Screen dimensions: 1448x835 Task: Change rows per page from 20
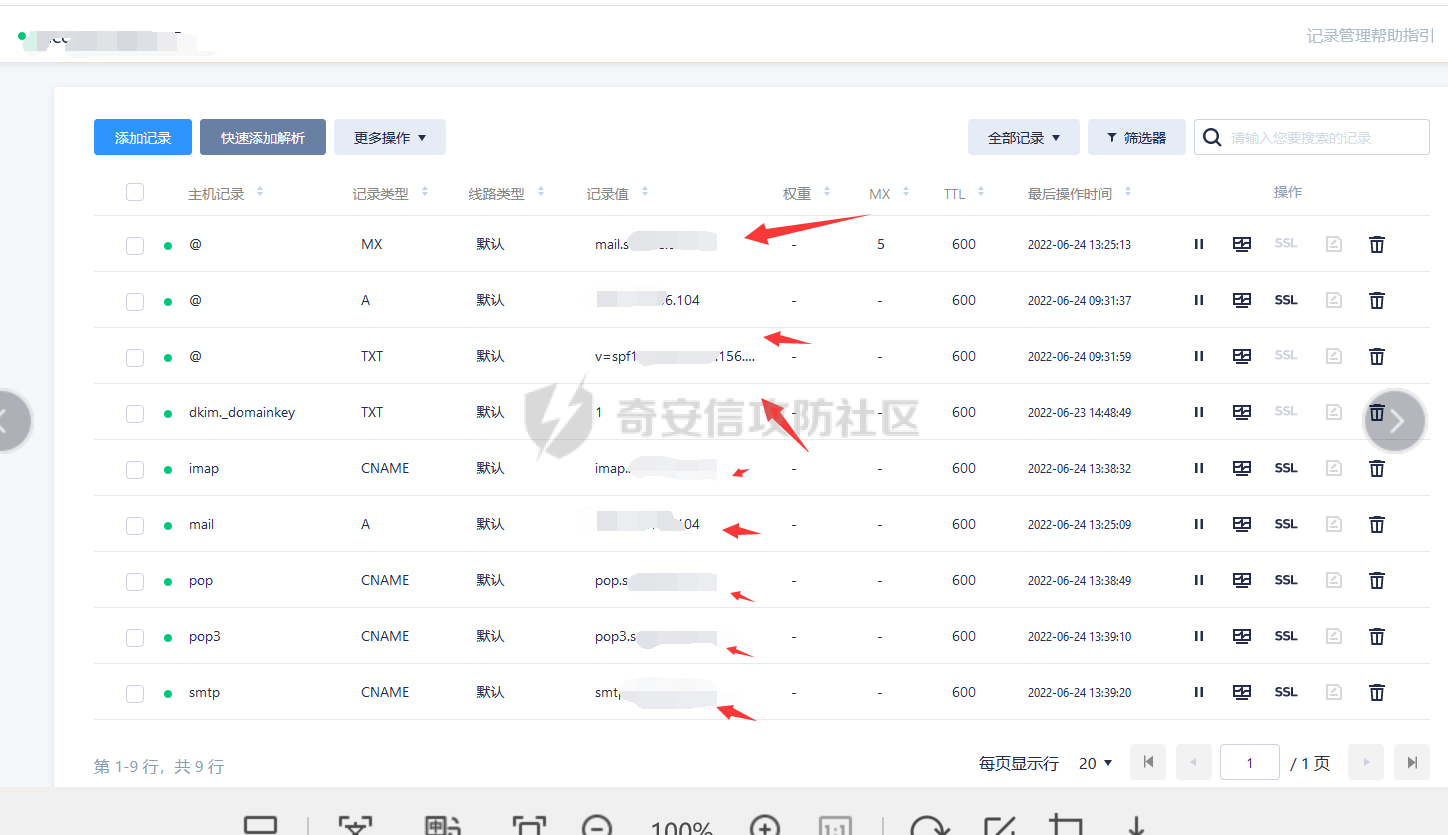click(1096, 763)
